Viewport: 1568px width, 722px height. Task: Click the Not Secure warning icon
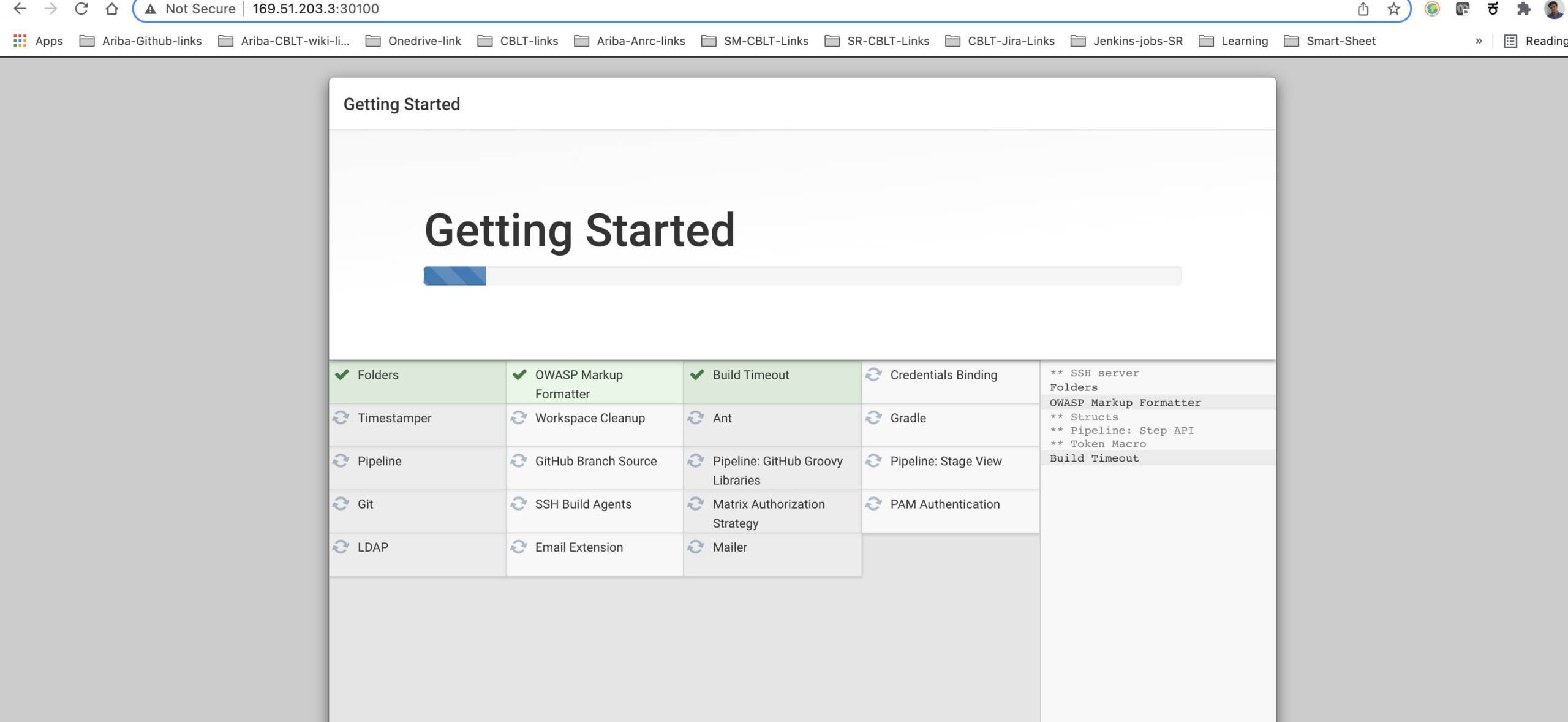[150, 9]
